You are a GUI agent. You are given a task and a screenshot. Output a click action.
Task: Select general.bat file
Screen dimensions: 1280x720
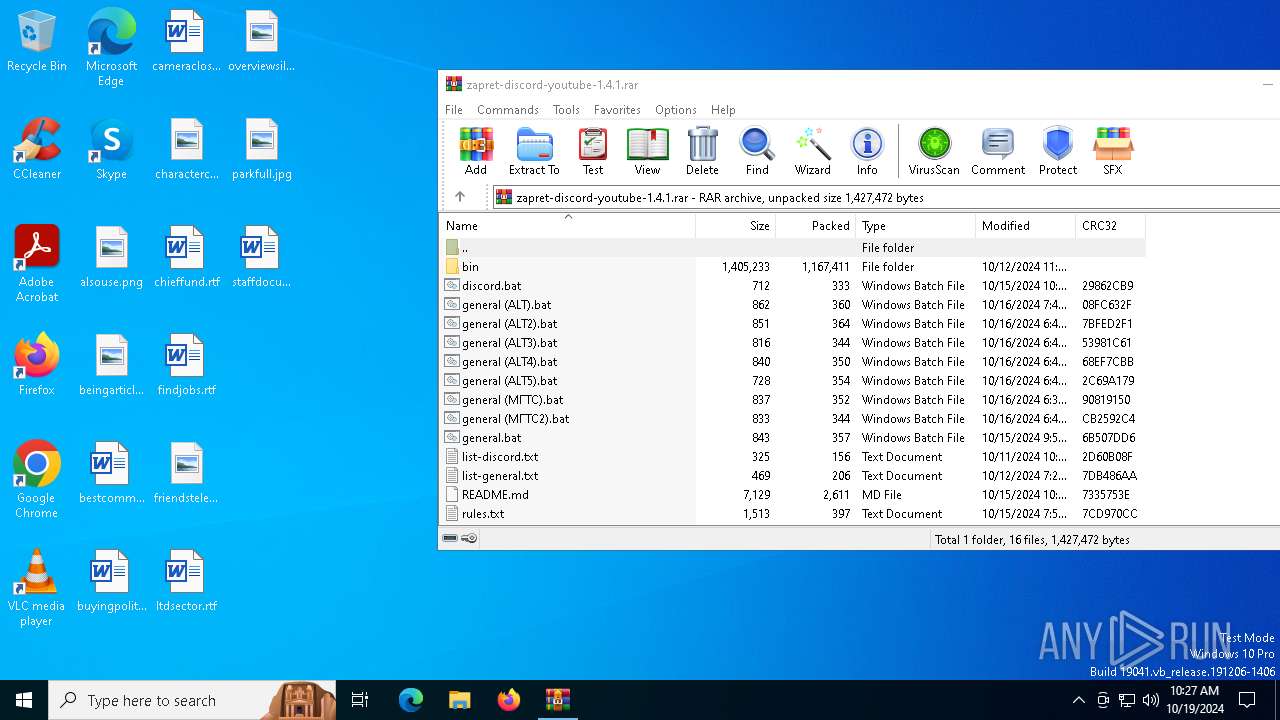point(792,438)
